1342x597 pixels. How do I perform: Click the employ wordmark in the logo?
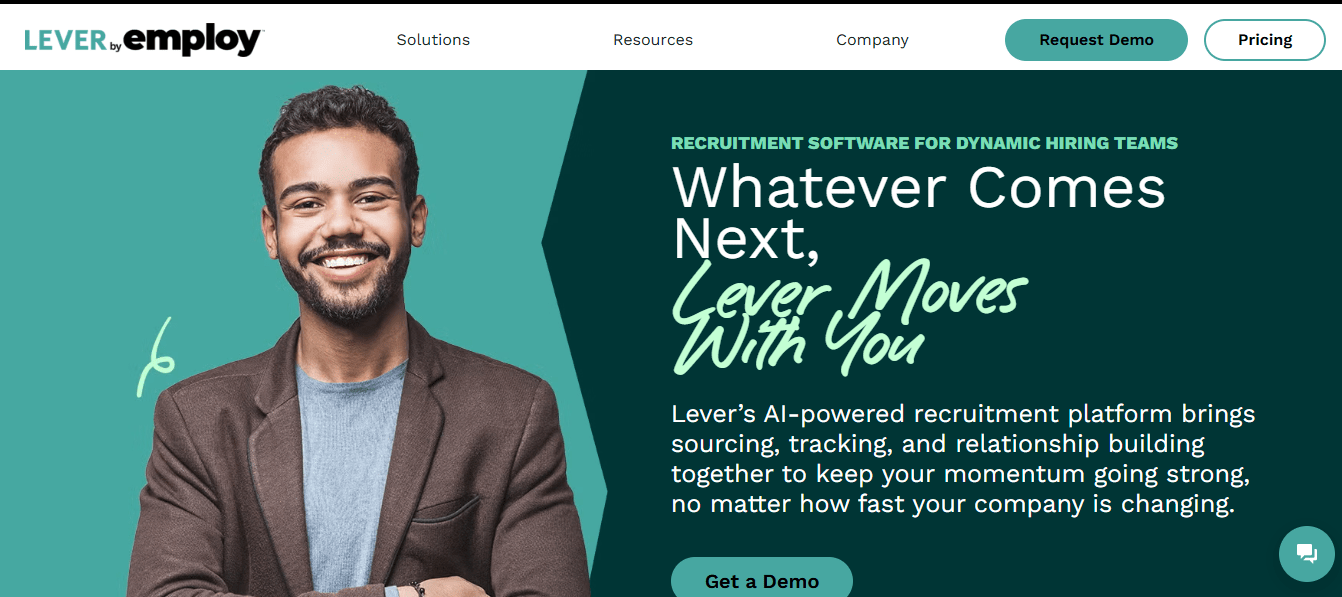pos(193,41)
